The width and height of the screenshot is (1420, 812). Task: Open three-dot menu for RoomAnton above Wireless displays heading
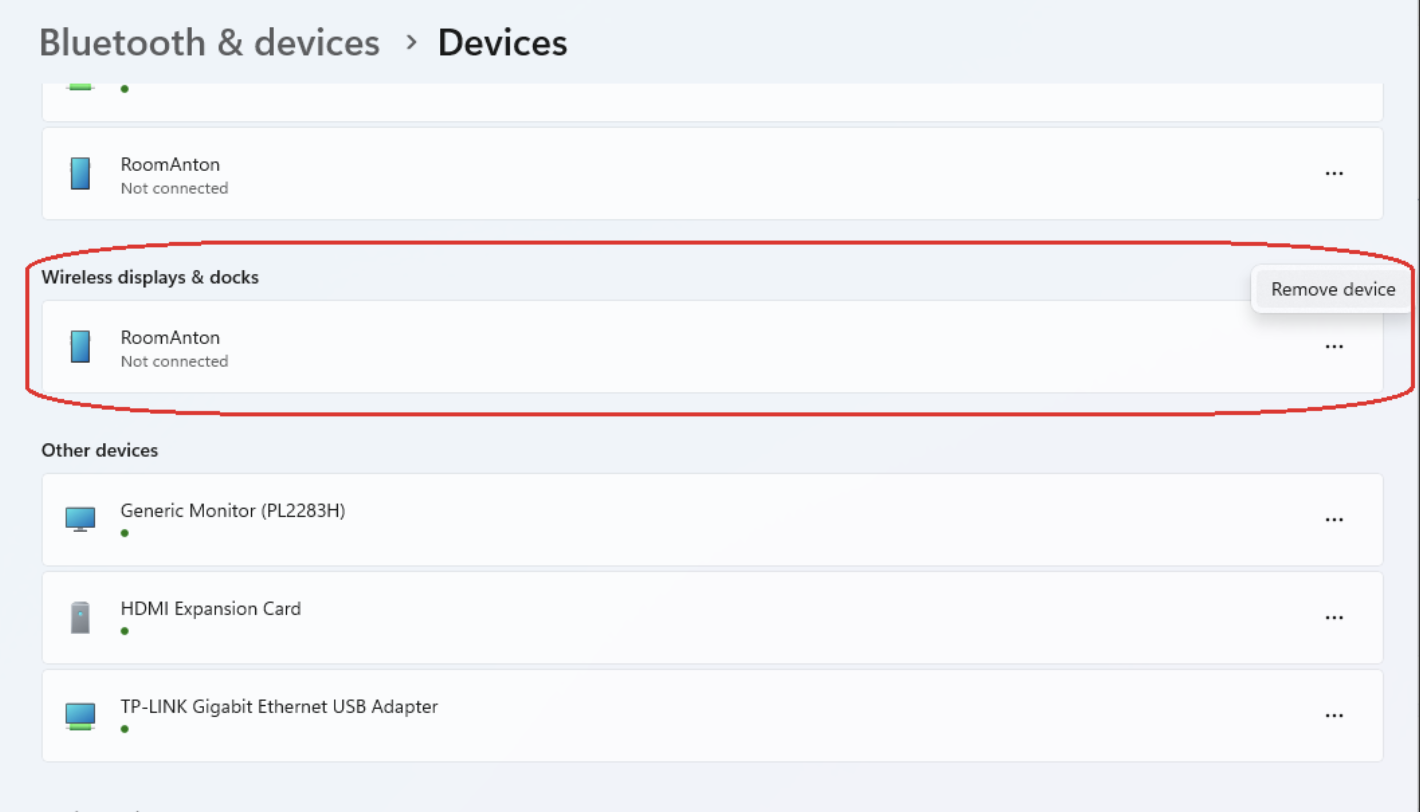(1333, 173)
